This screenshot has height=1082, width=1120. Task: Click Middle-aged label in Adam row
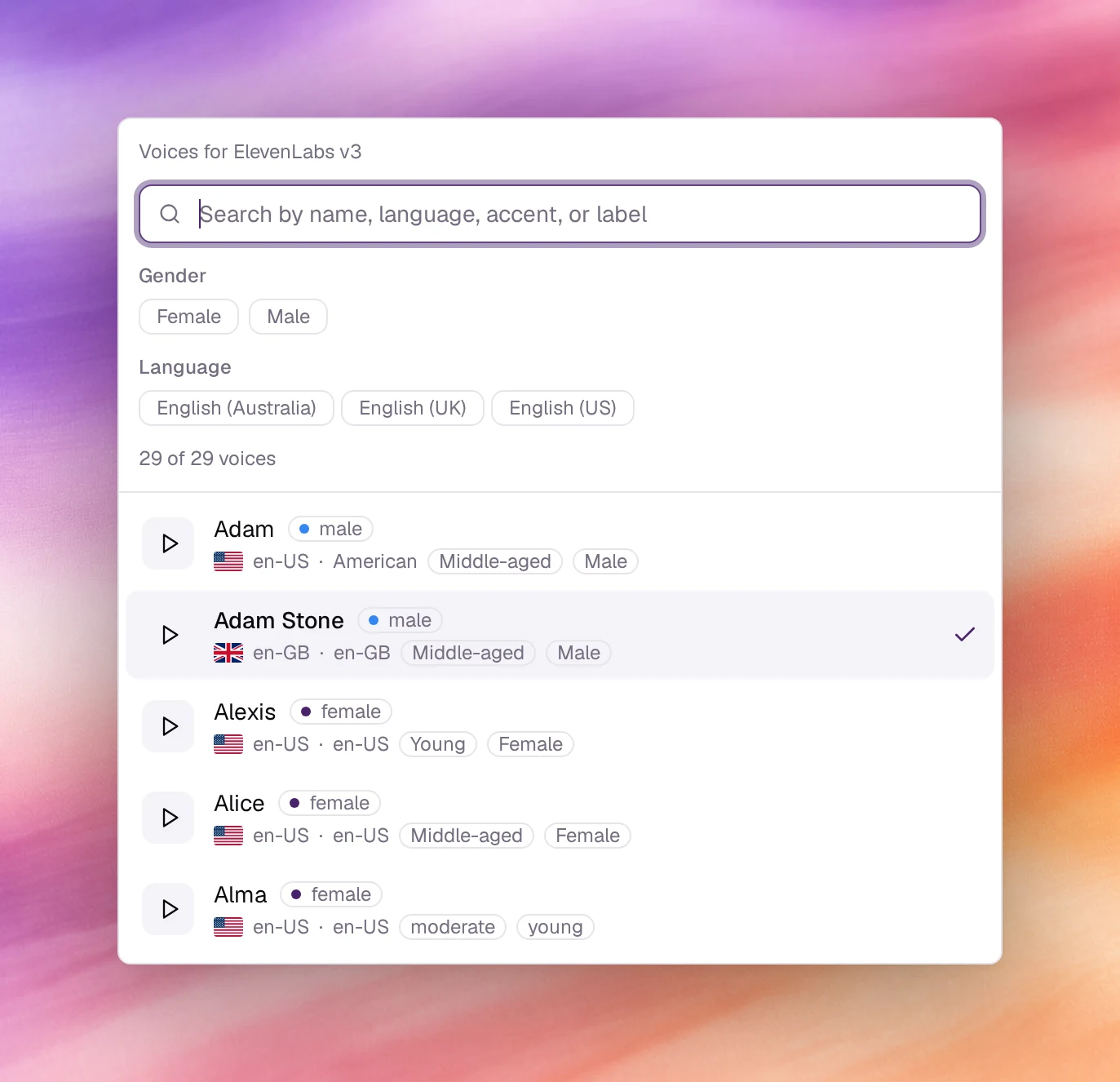(x=495, y=561)
